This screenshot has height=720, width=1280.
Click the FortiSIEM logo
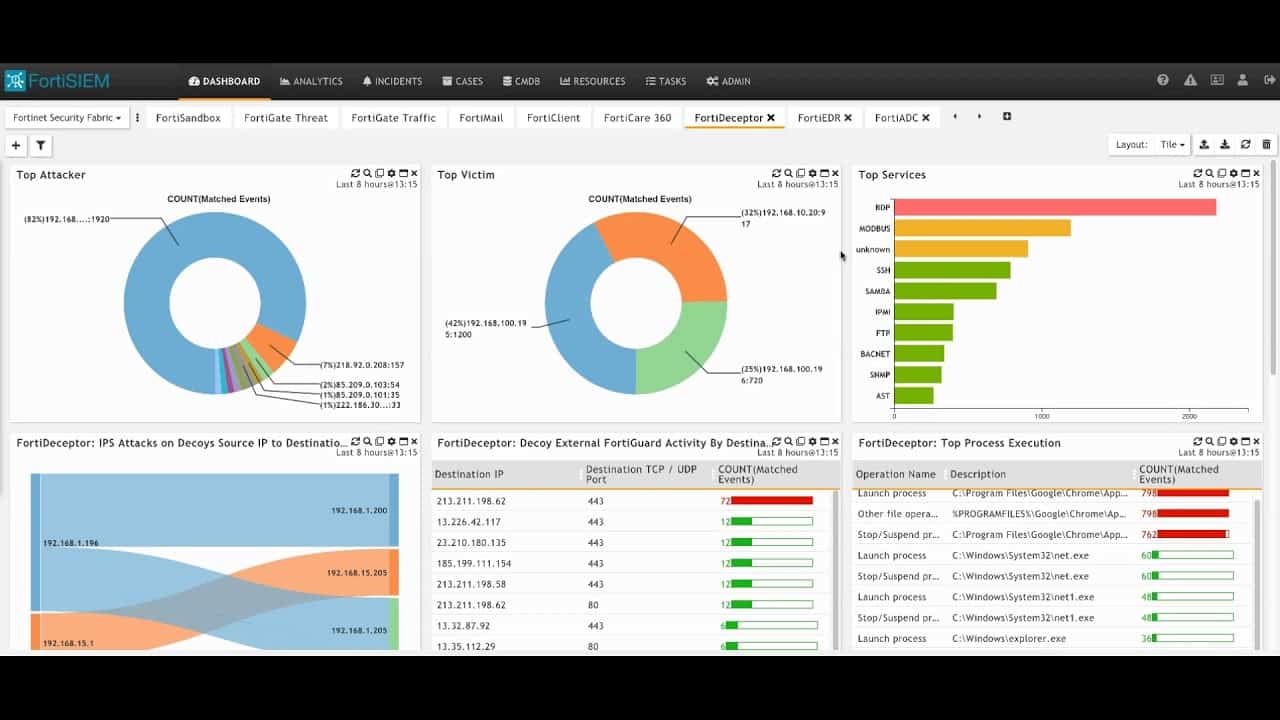click(x=57, y=81)
